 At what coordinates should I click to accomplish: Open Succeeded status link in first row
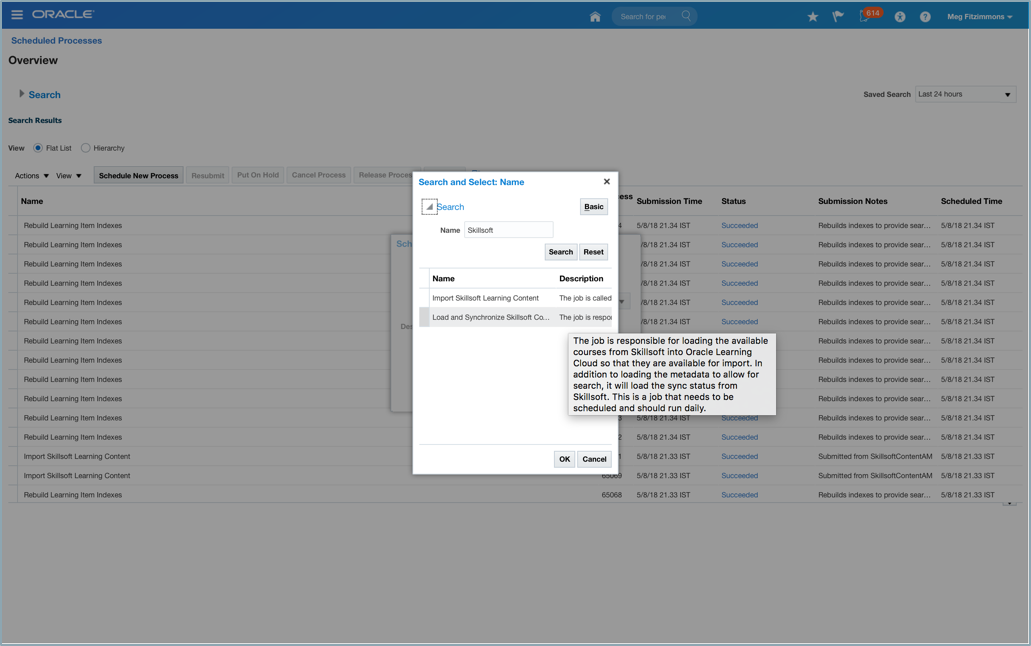(739, 226)
